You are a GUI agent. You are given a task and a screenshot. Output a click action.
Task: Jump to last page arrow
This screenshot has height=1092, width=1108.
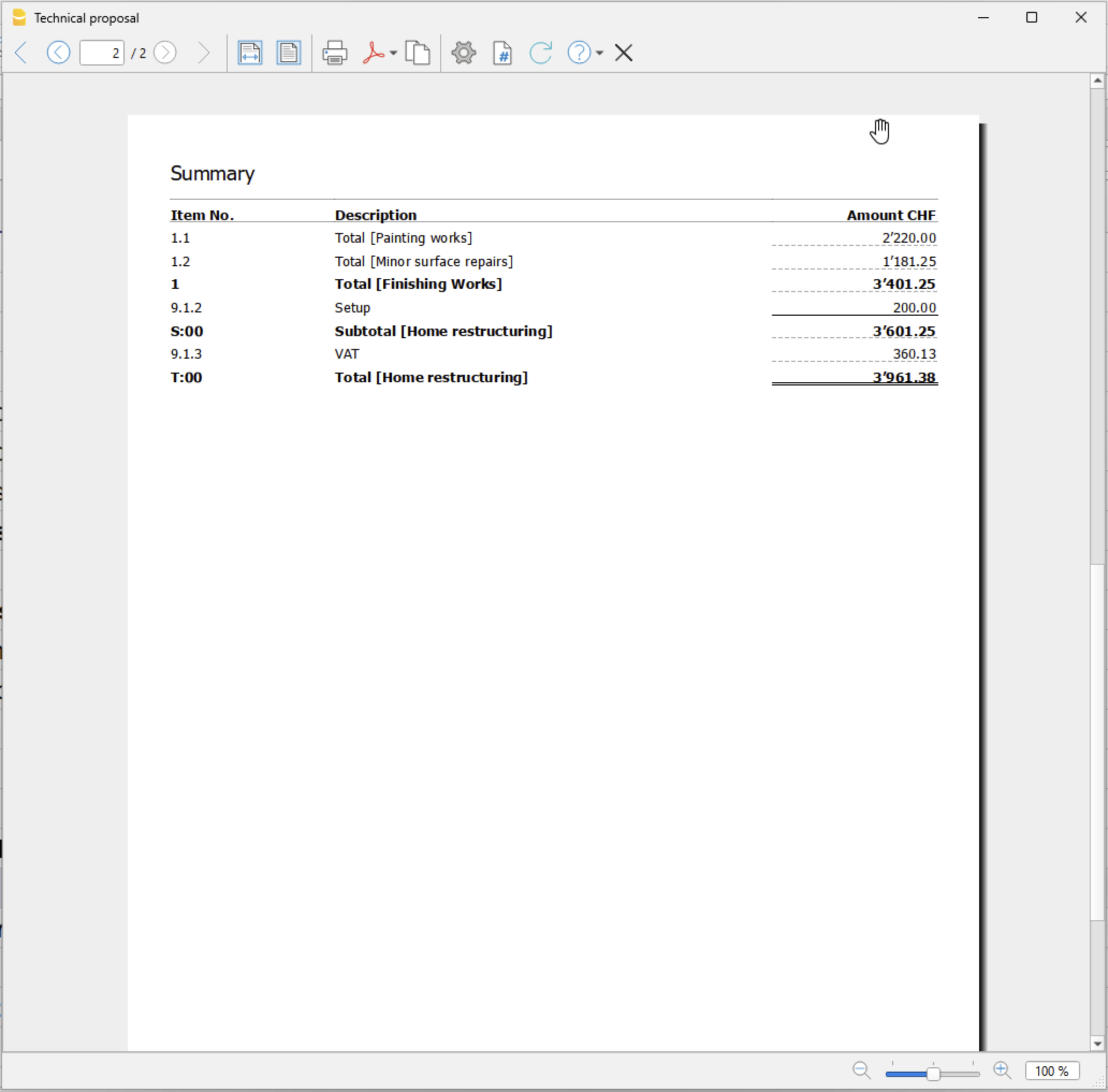(x=203, y=53)
